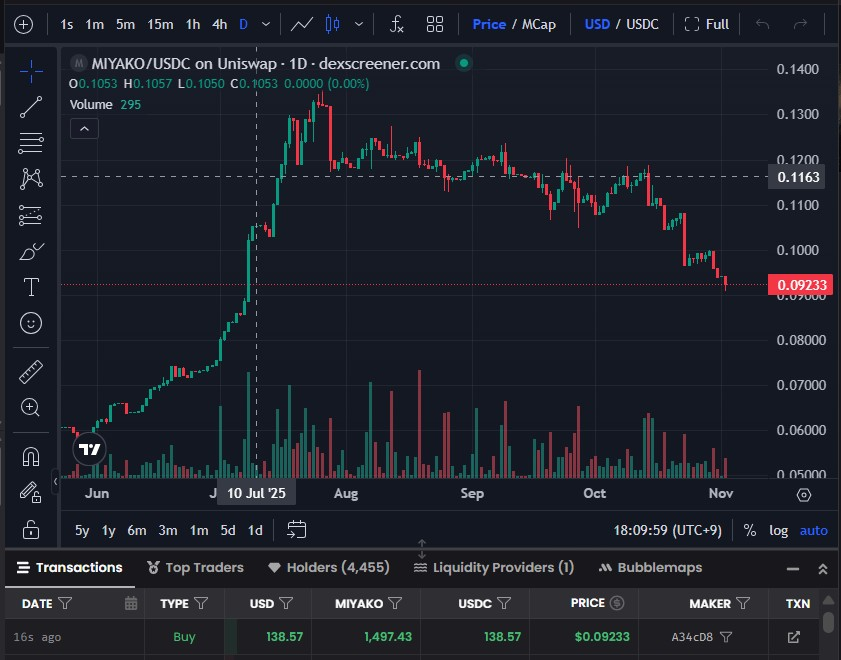Filter transactions by DATE funnel icon
The height and width of the screenshot is (660, 841).
click(65, 604)
